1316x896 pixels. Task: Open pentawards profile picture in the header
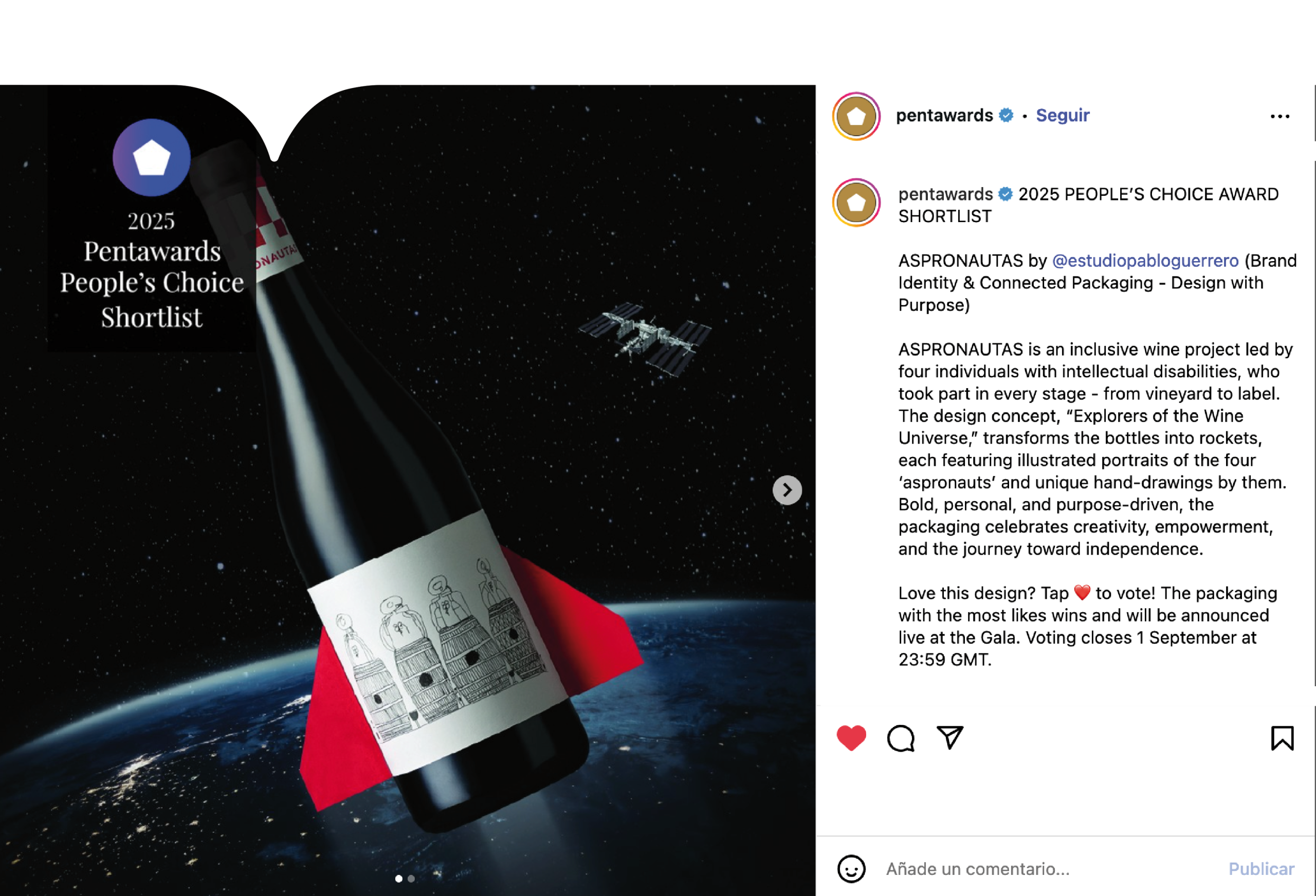coord(855,116)
